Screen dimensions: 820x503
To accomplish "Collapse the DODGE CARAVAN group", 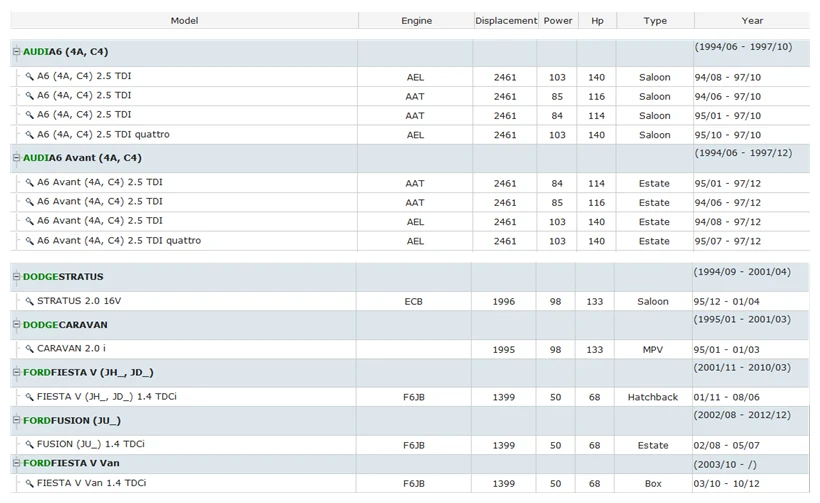I will pos(16,324).
